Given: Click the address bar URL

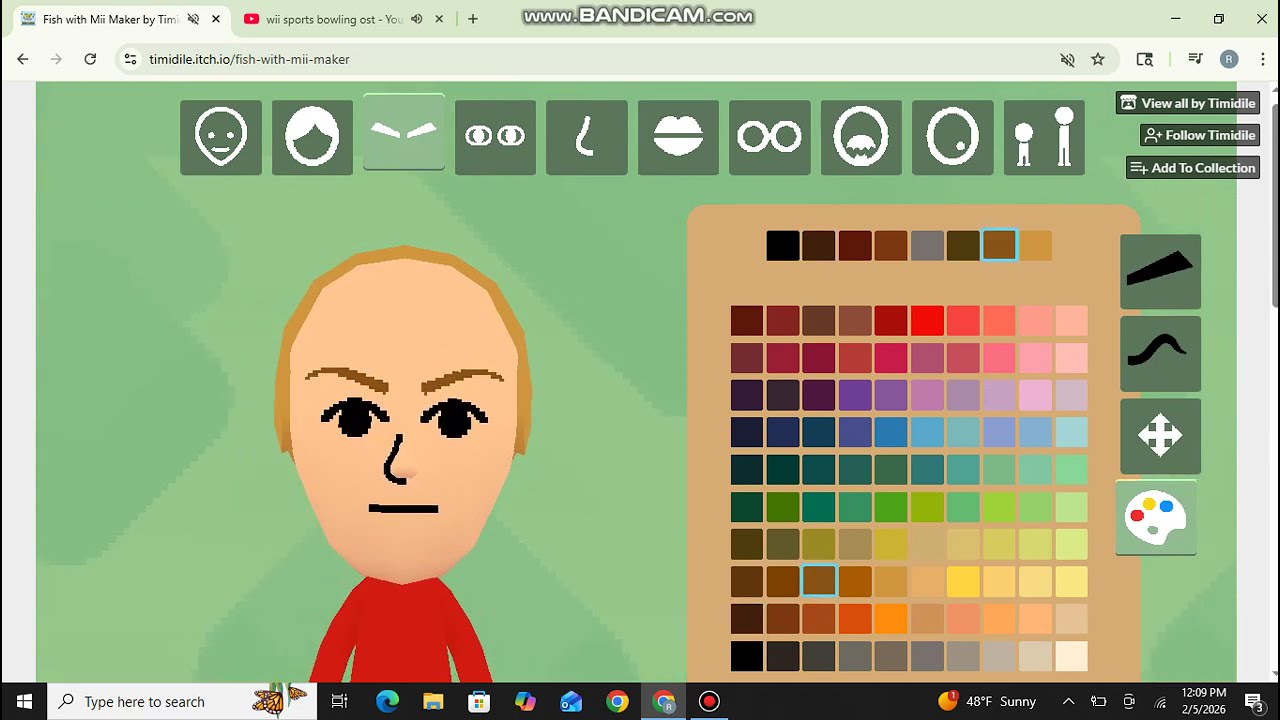Looking at the screenshot, I should tap(249, 59).
